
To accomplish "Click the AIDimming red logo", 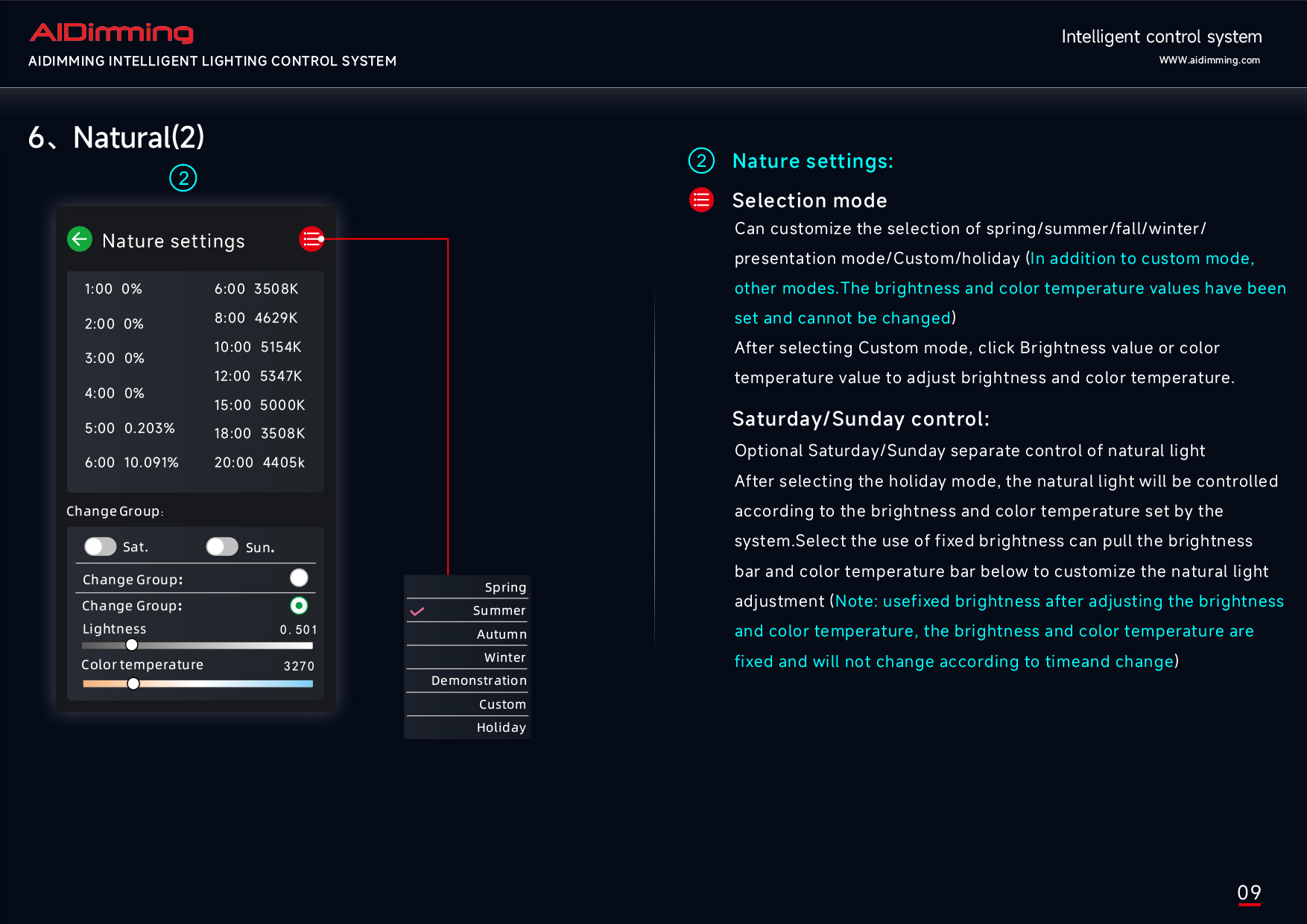I will [x=112, y=33].
